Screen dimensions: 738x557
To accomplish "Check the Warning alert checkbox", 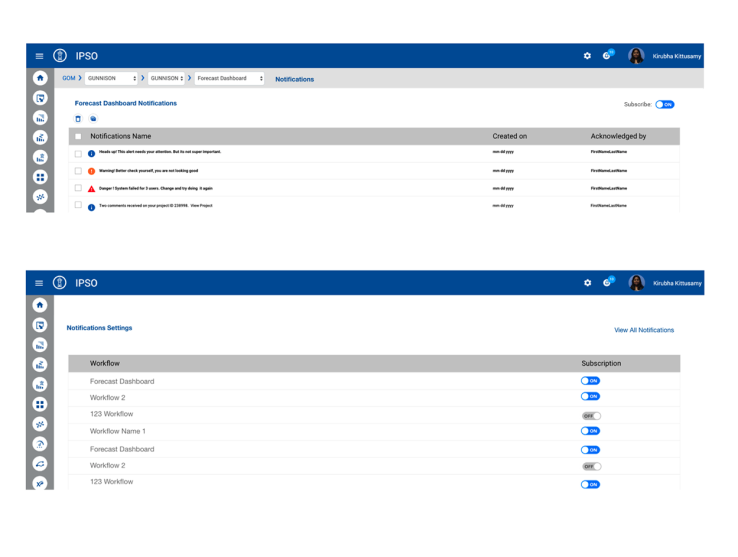I will 78,171.
